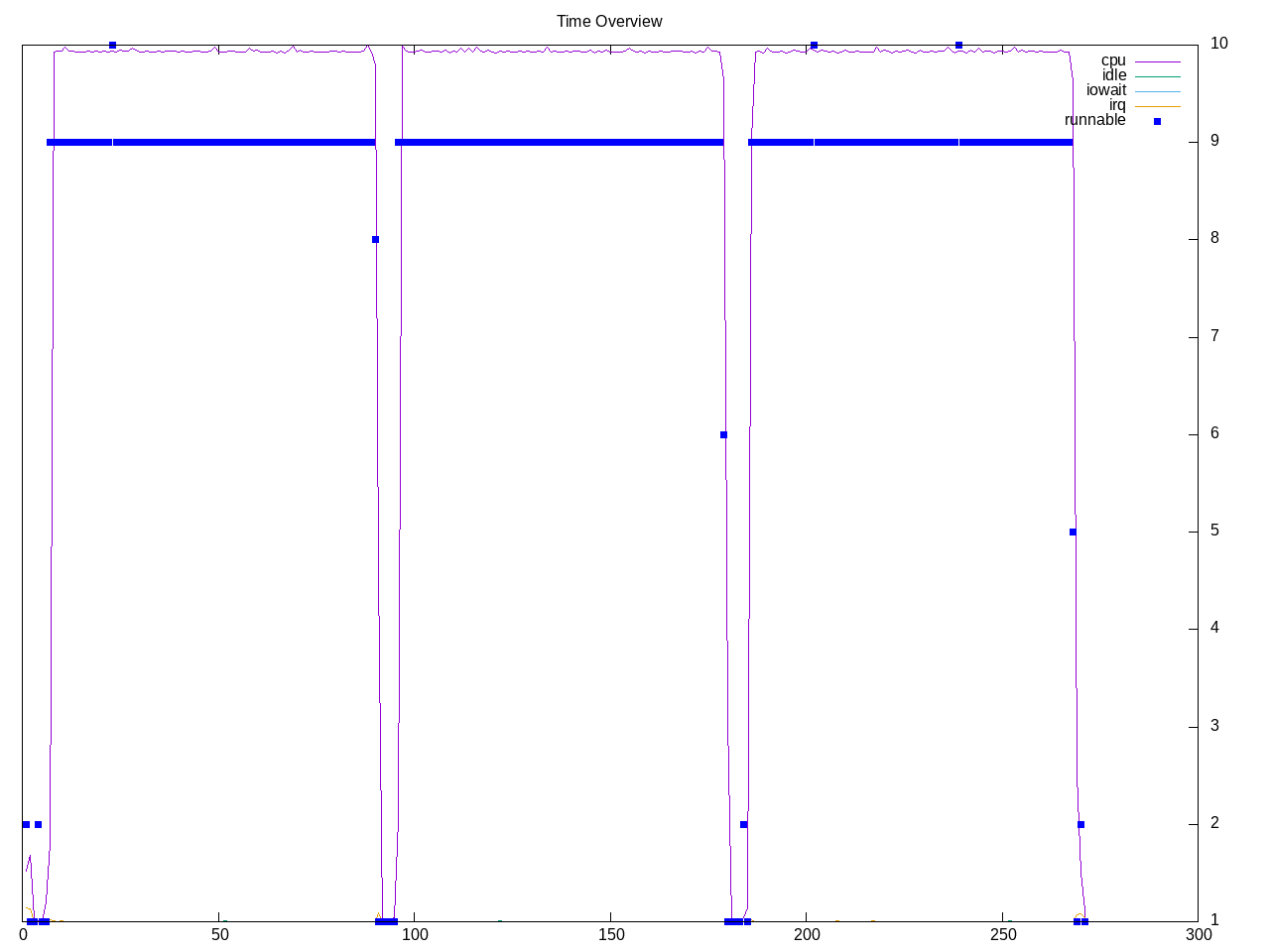Viewport: 1270px width, 952px height.
Task: Click the irq line sample in legend
Action: click(x=1157, y=106)
